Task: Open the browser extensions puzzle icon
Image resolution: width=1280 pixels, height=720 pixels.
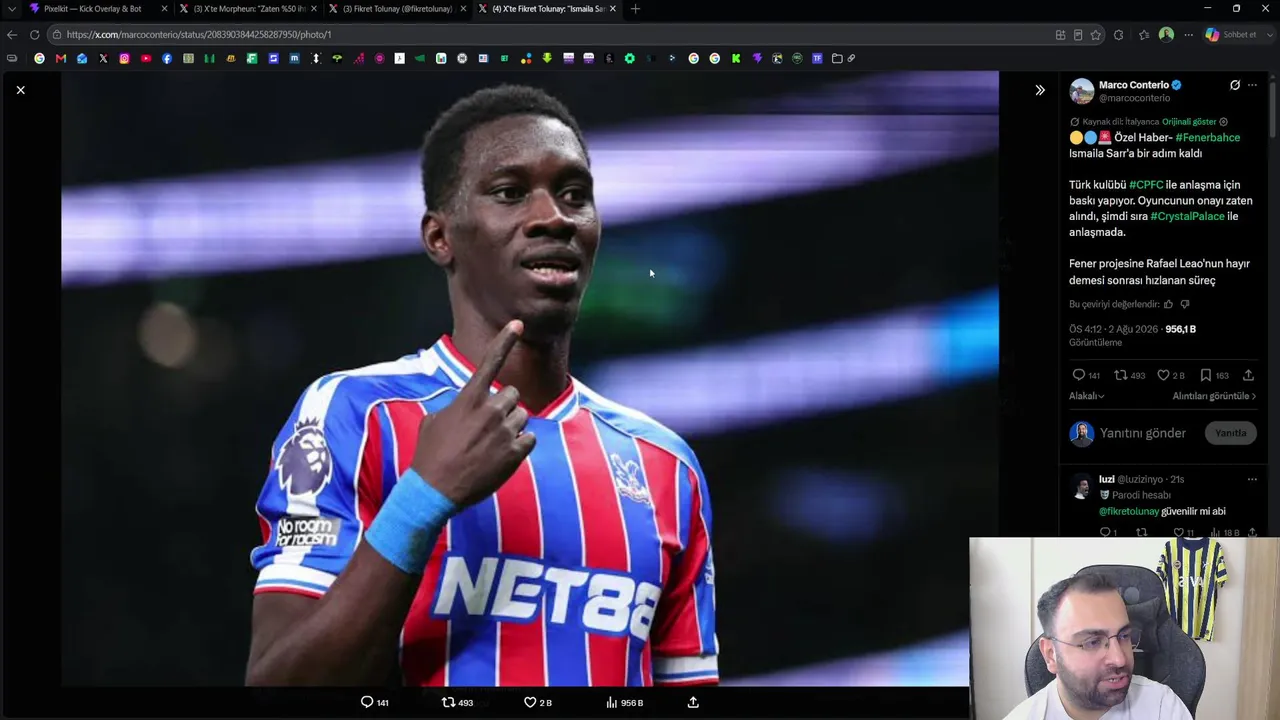Action: (x=1118, y=35)
